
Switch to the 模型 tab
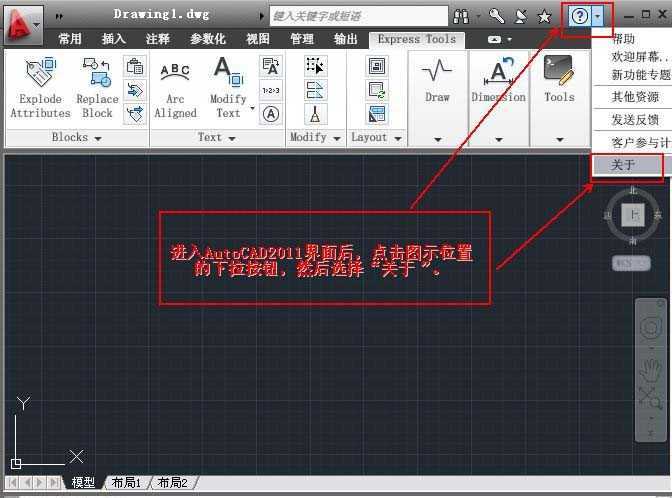[x=83, y=483]
